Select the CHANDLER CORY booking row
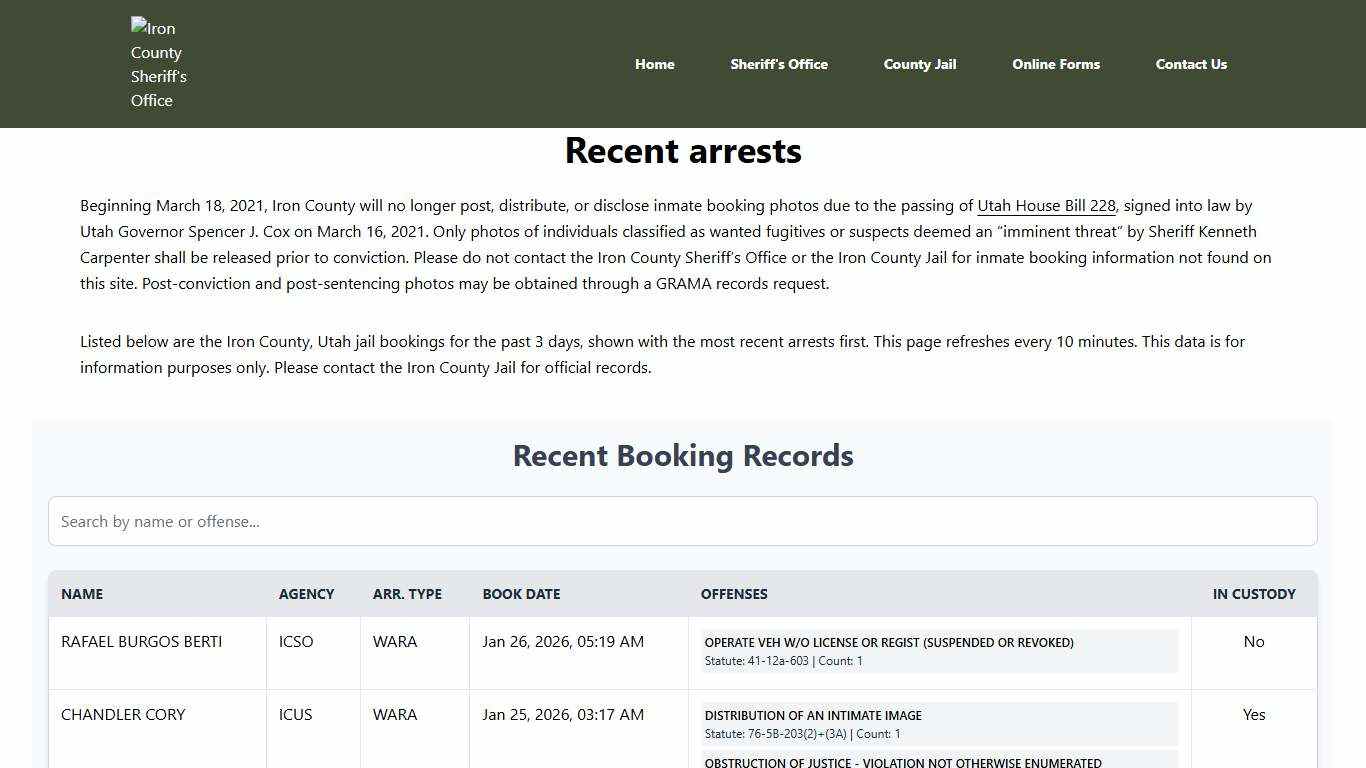This screenshot has width=1366, height=768. click(x=123, y=714)
